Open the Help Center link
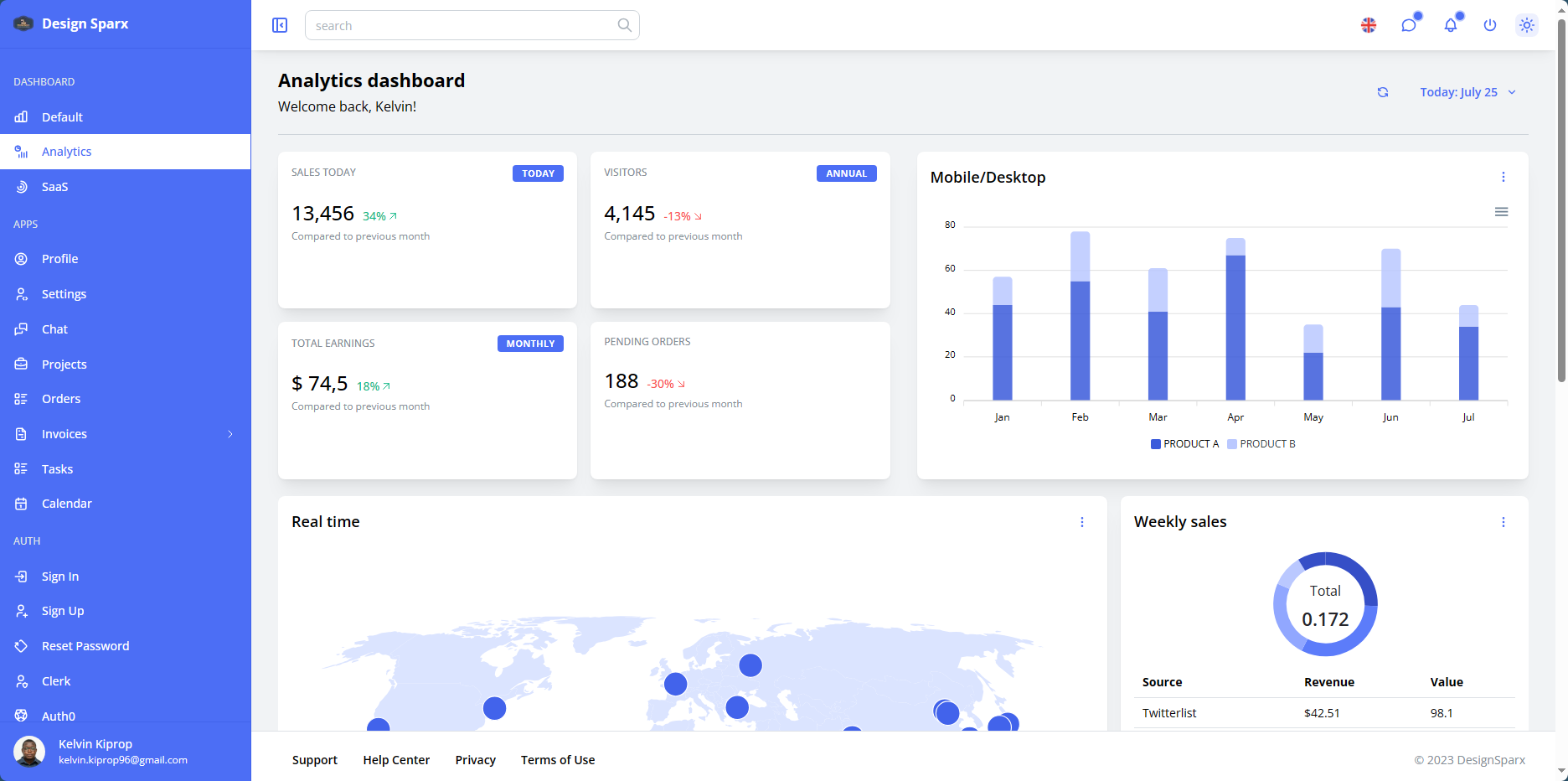This screenshot has width=1568, height=781. pyautogui.click(x=396, y=759)
